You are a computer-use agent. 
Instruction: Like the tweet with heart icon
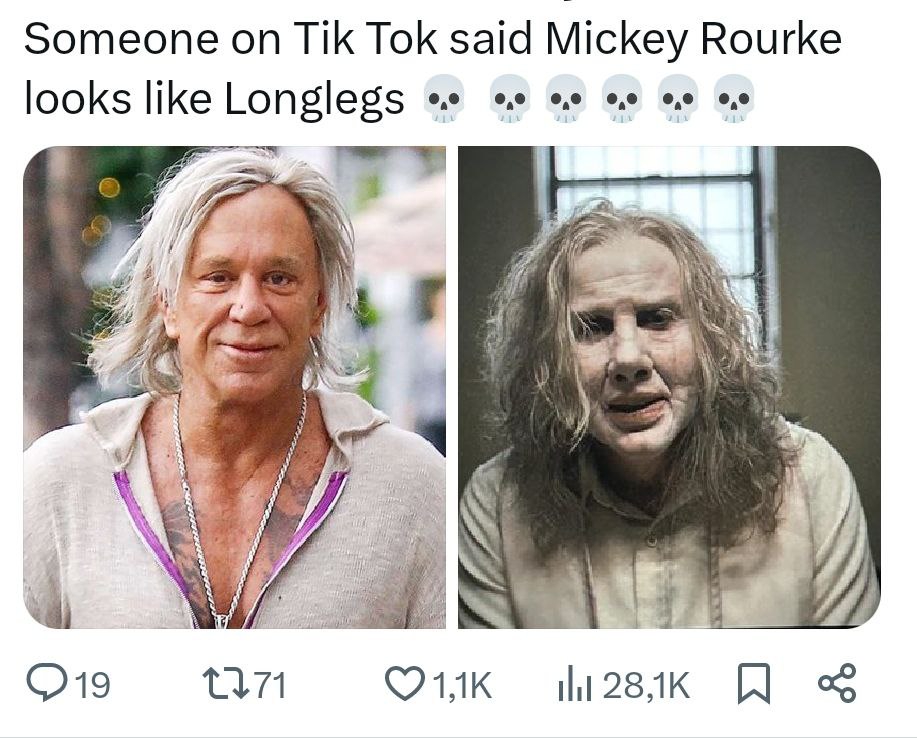point(406,683)
